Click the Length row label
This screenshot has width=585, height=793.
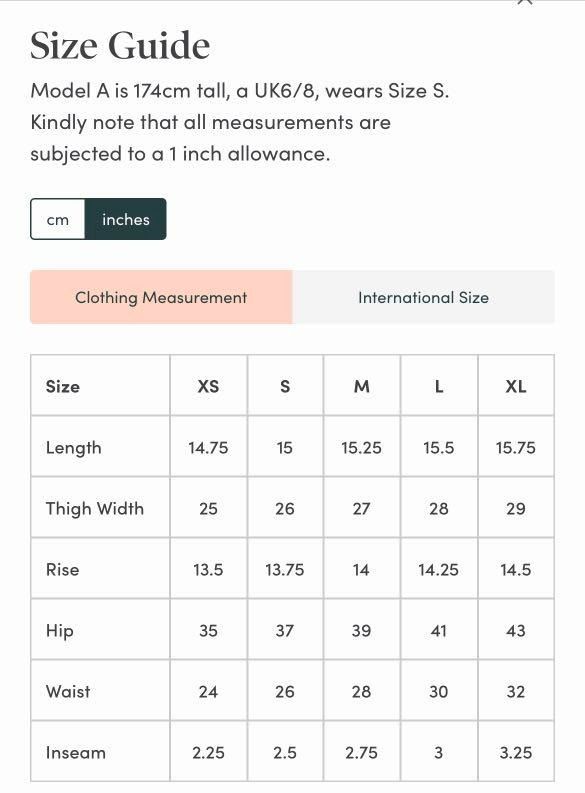point(74,448)
